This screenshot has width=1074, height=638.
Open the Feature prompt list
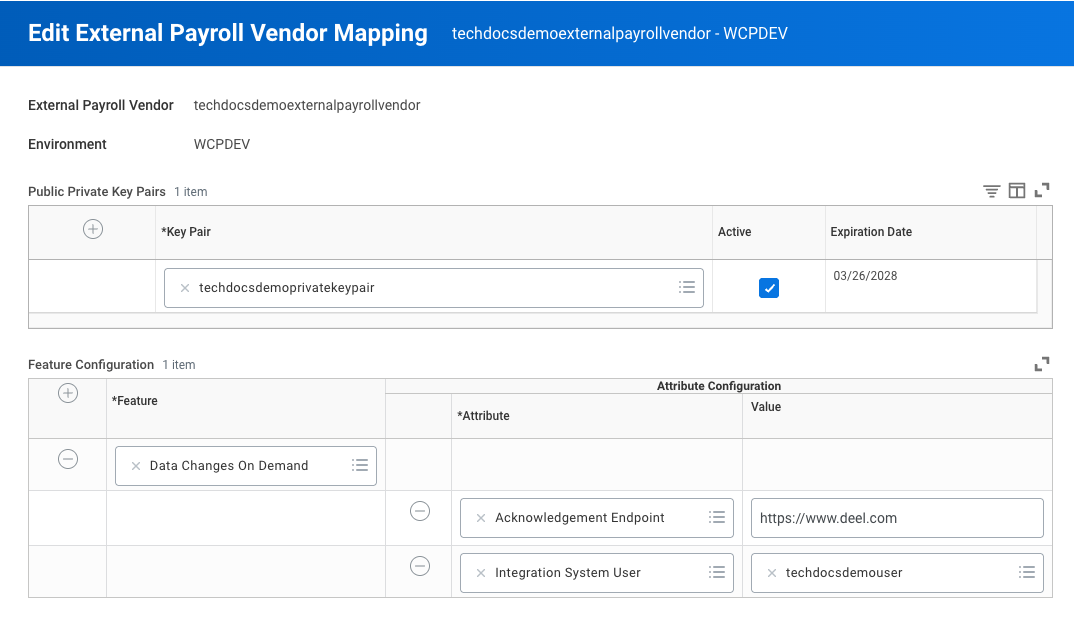pos(360,465)
